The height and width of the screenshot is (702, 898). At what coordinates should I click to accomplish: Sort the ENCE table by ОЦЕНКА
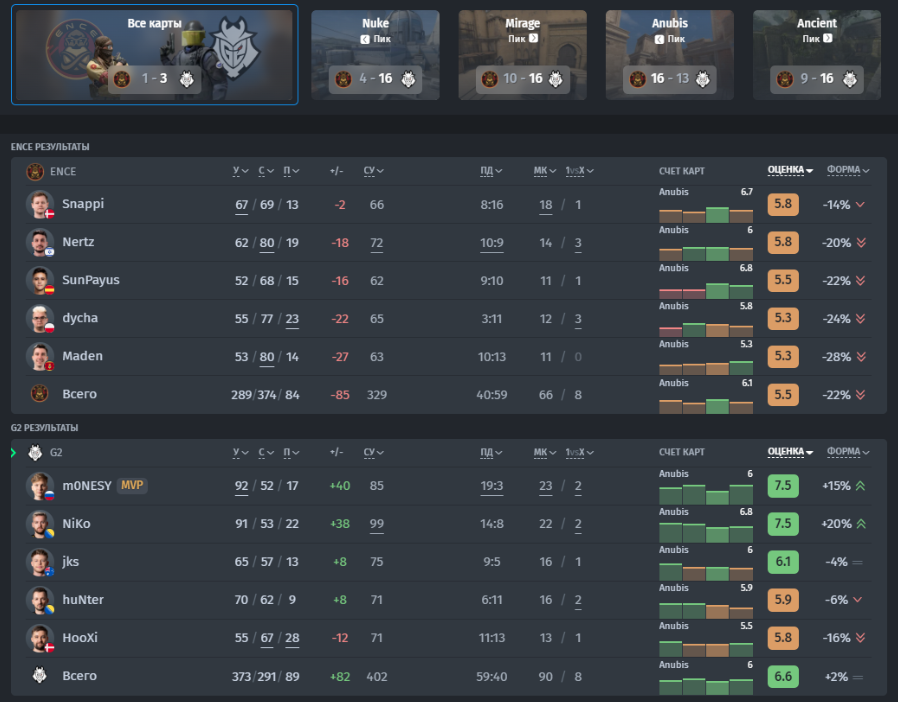click(790, 170)
